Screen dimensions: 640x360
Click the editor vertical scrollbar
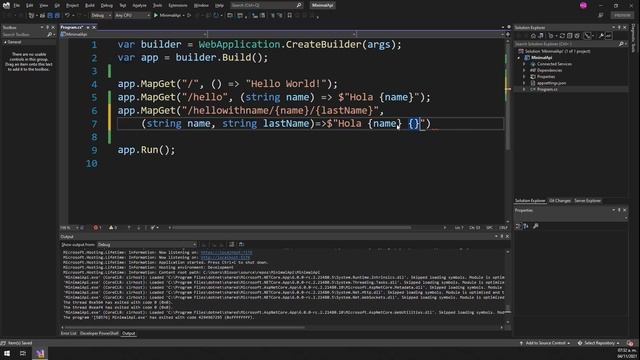(x=508, y=131)
